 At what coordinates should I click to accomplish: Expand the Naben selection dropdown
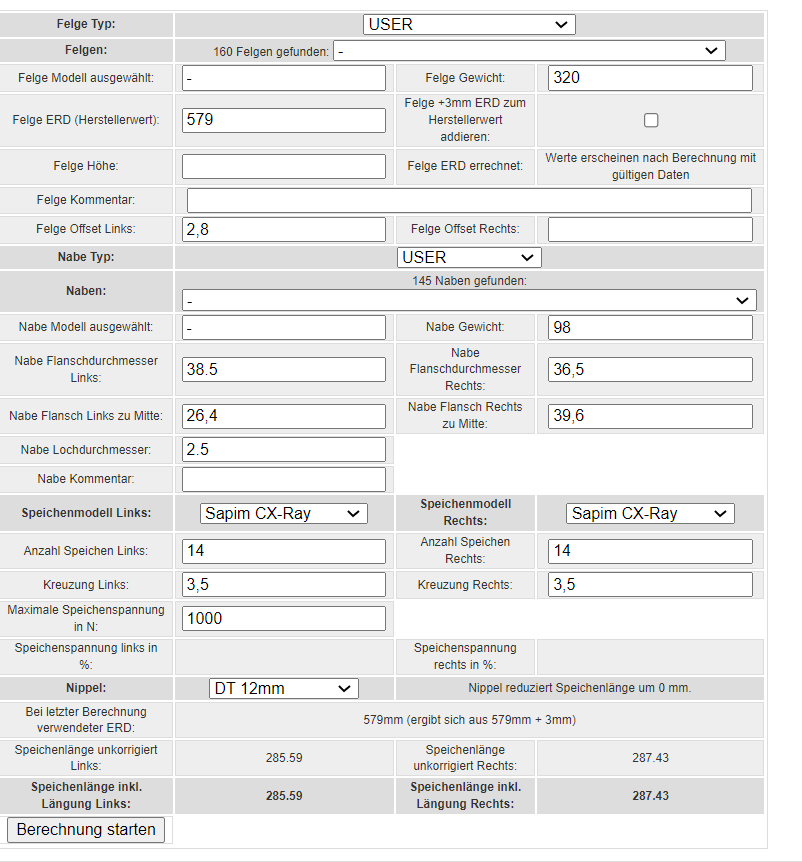pos(468,300)
